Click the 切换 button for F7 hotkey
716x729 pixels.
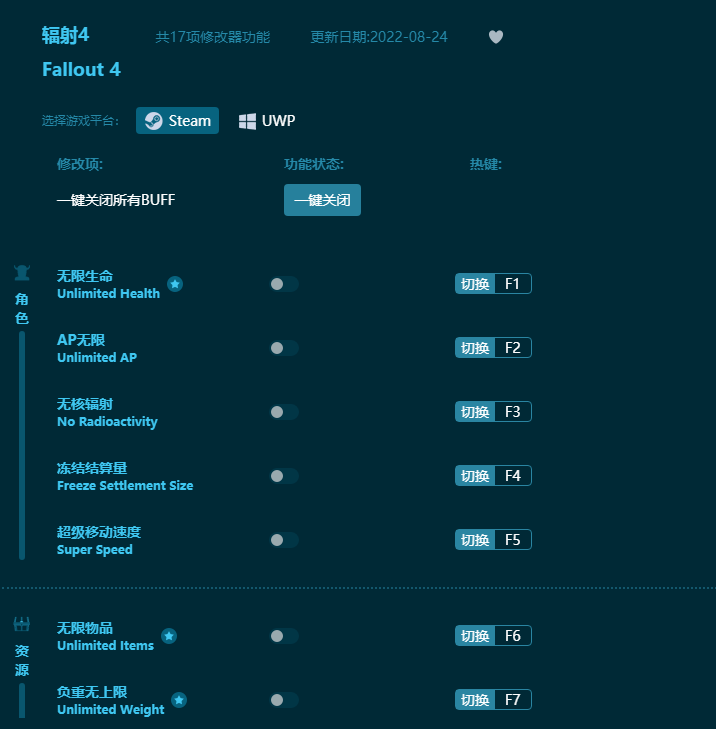pyautogui.click(x=475, y=700)
